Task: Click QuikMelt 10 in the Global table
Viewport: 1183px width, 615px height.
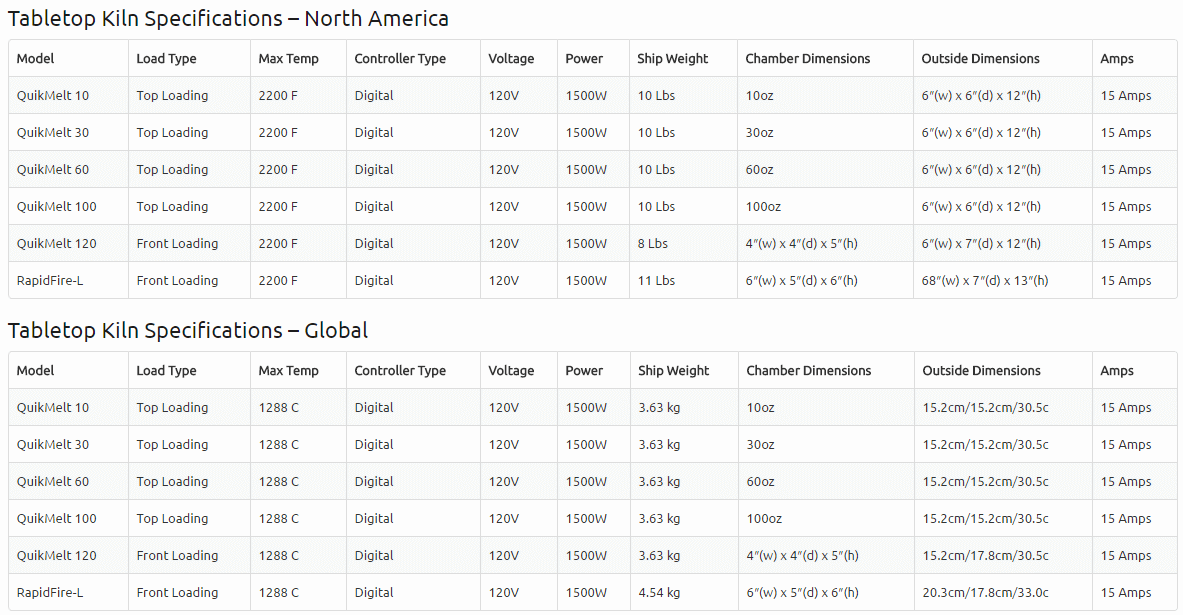Action: (x=53, y=407)
